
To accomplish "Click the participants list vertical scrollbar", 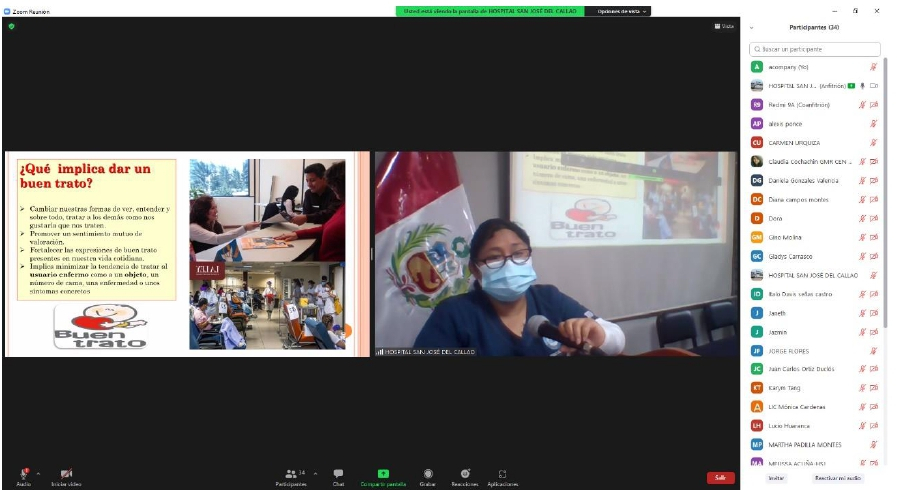I will pyautogui.click(x=885, y=192).
